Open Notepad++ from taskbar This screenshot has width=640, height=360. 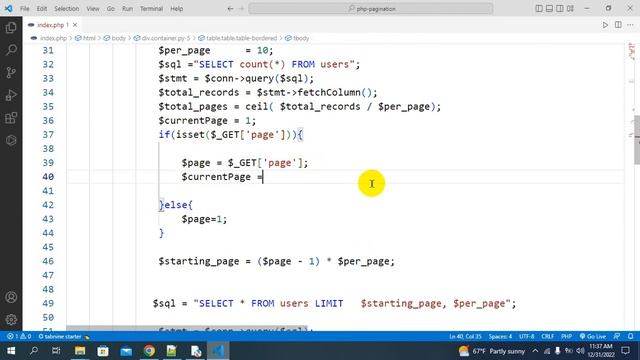[172, 351]
